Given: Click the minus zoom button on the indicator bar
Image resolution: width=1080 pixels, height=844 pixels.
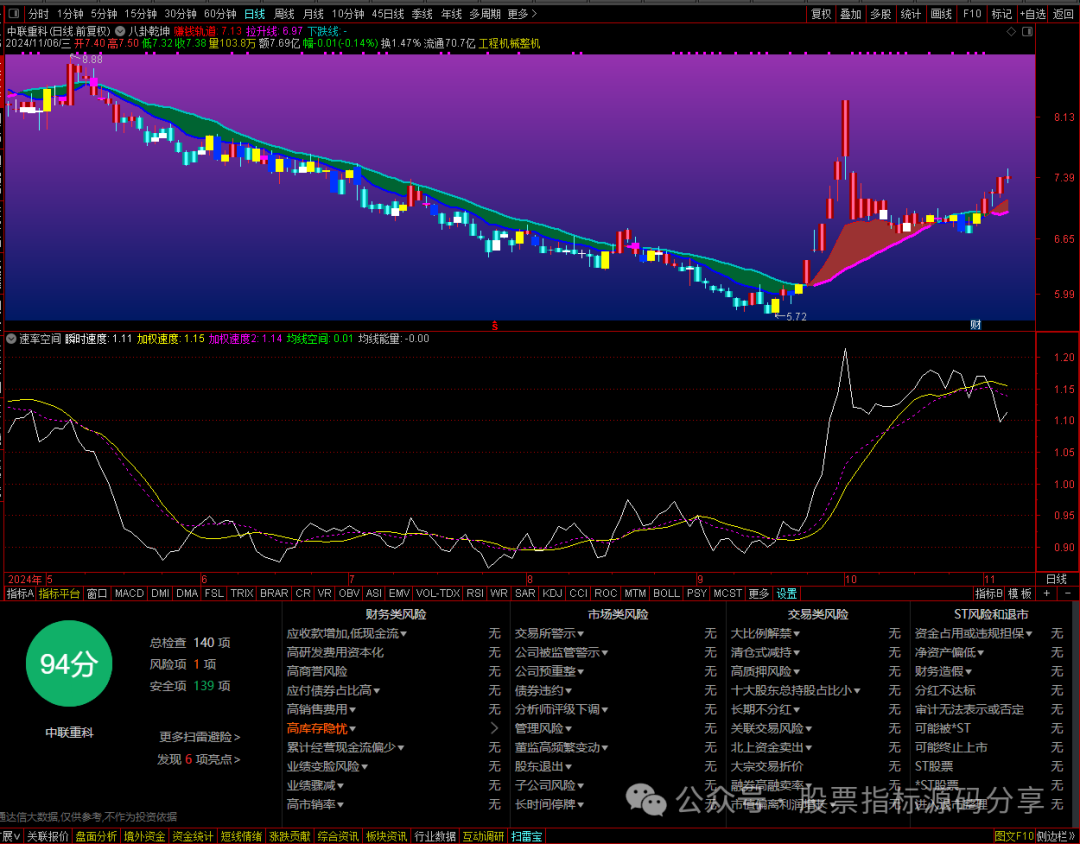Looking at the screenshot, I should click(1068, 593).
